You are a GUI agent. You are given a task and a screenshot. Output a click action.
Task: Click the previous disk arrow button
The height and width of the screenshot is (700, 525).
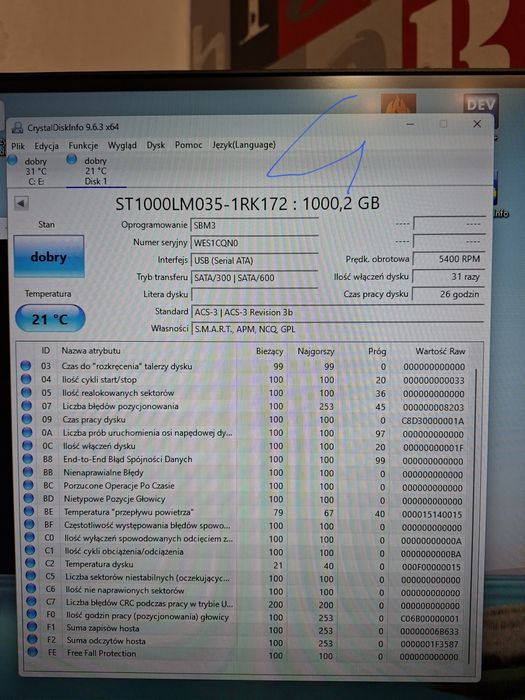[x=21, y=204]
